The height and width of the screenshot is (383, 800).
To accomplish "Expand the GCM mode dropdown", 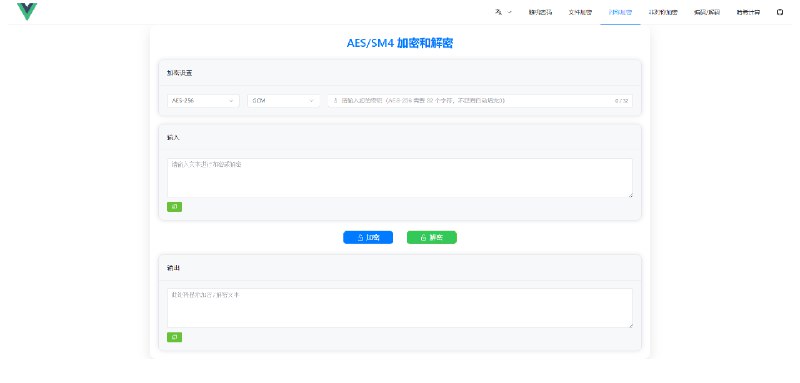I will coord(284,101).
